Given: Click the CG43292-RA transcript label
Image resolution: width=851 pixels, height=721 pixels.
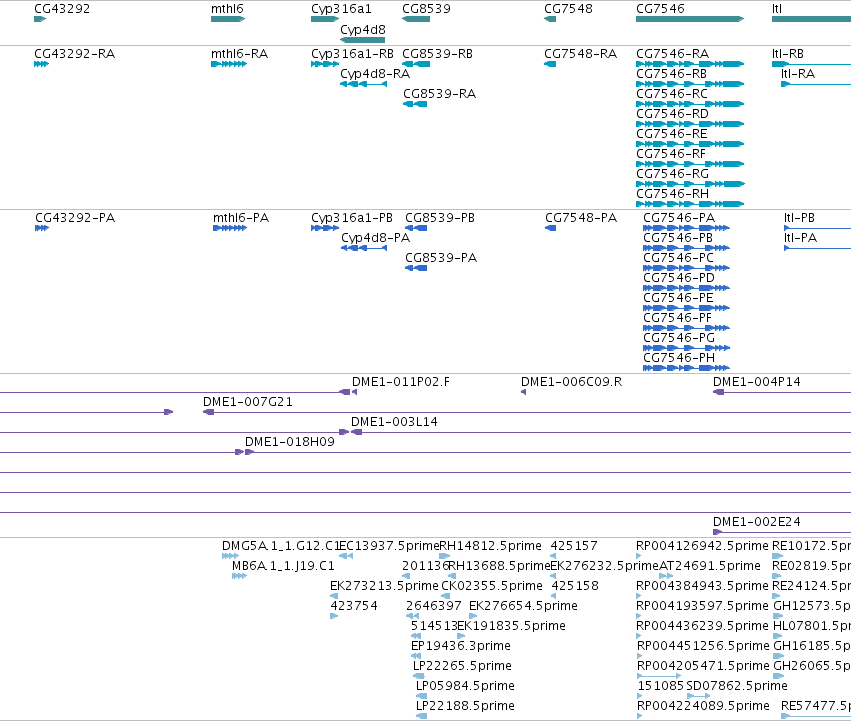Looking at the screenshot, I should [74, 54].
